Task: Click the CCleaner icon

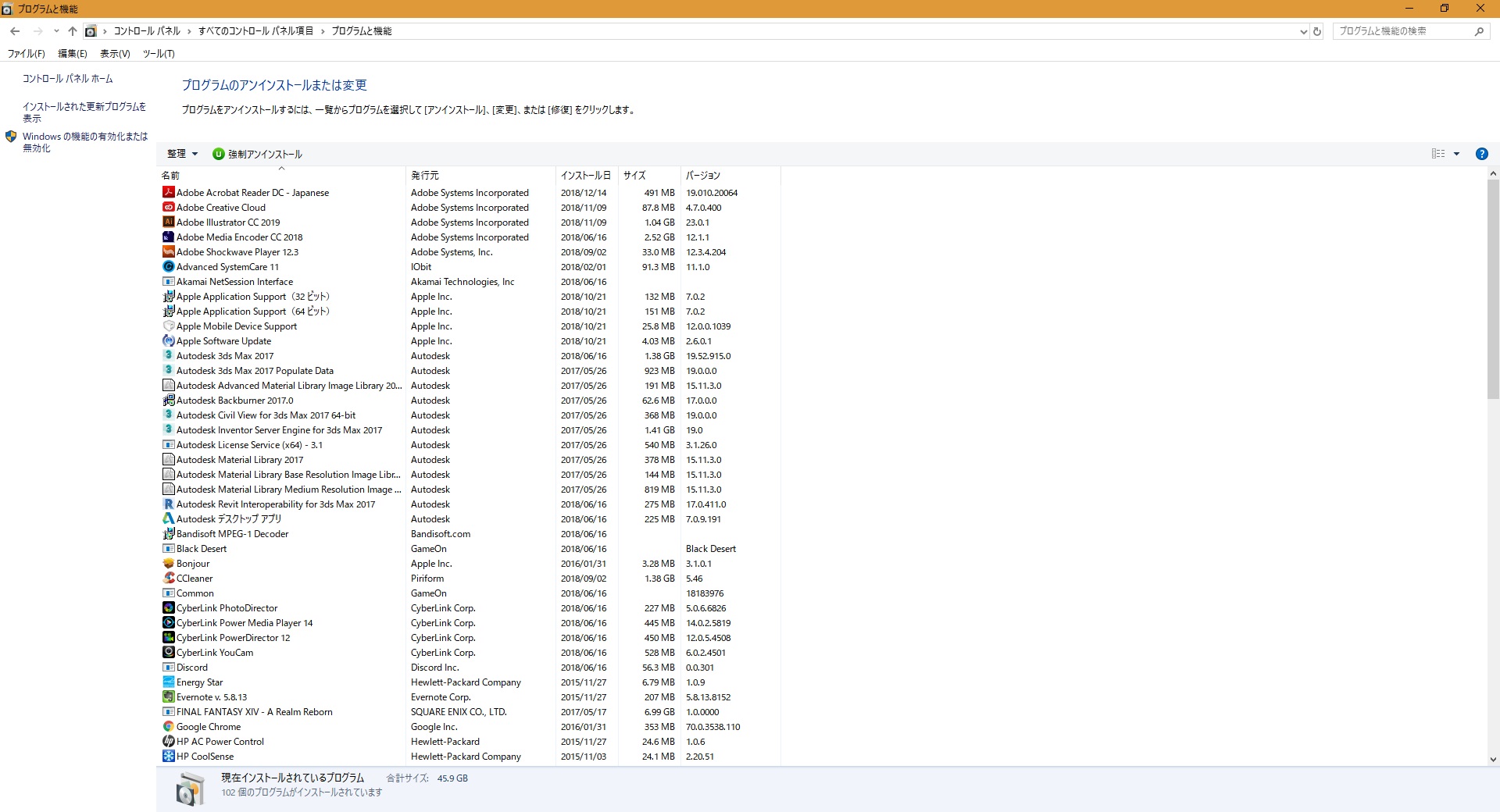Action: pos(168,578)
